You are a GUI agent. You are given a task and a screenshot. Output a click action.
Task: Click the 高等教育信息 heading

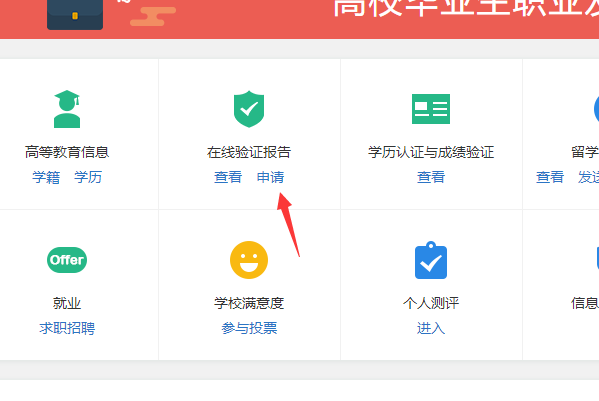(x=67, y=152)
